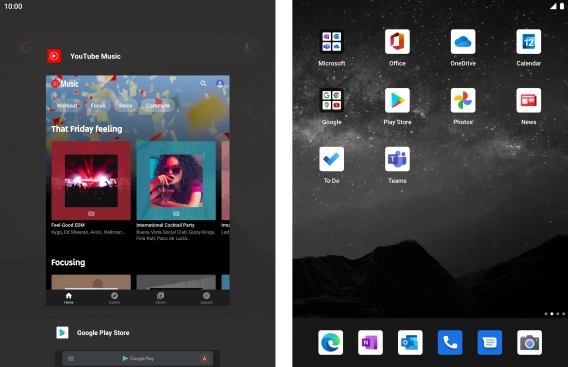Tap the YouTube Music app icon in recents
This screenshot has height=367, width=568.
pyautogui.click(x=54, y=56)
